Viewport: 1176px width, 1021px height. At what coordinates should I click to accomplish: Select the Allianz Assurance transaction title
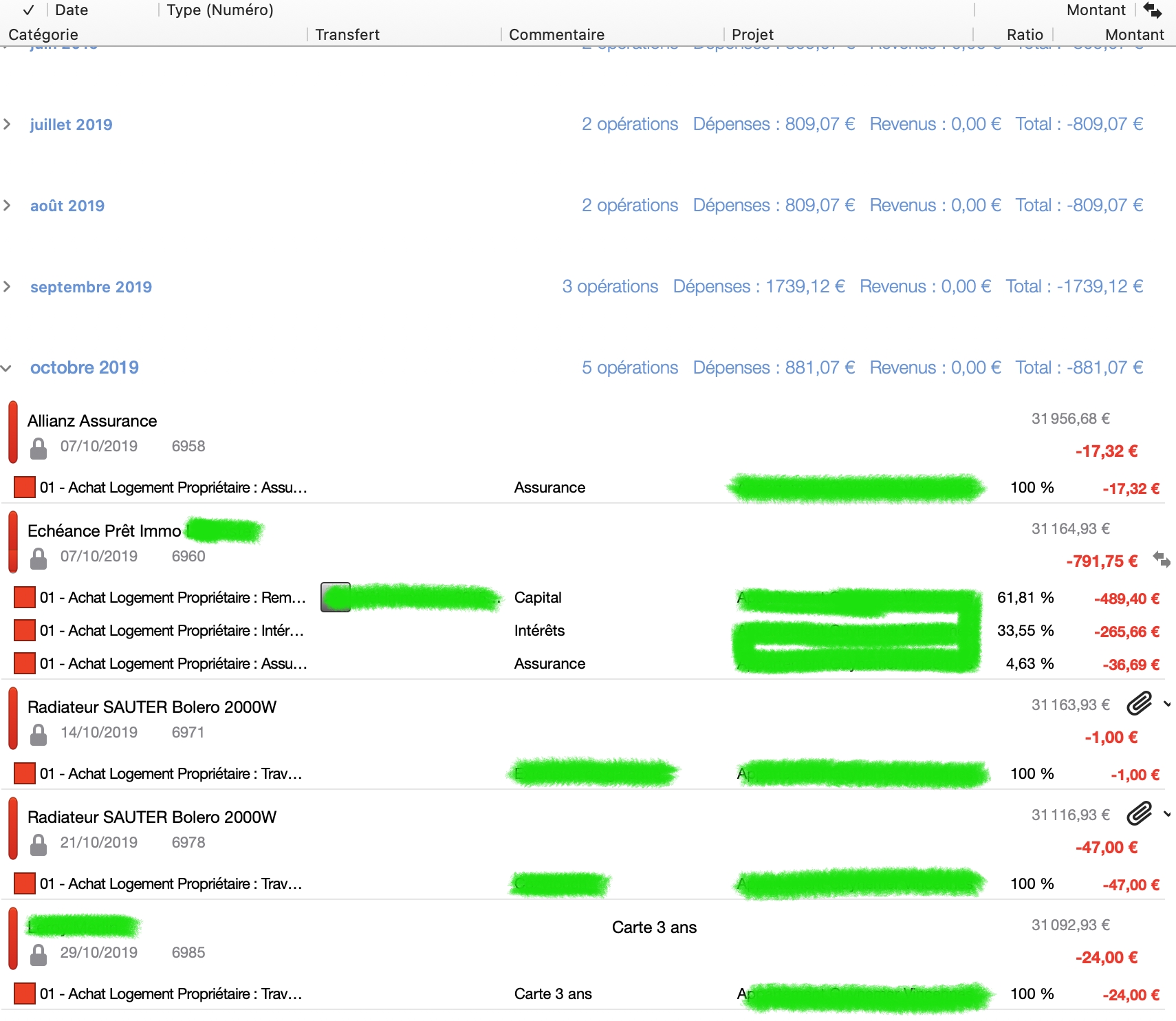coord(92,421)
